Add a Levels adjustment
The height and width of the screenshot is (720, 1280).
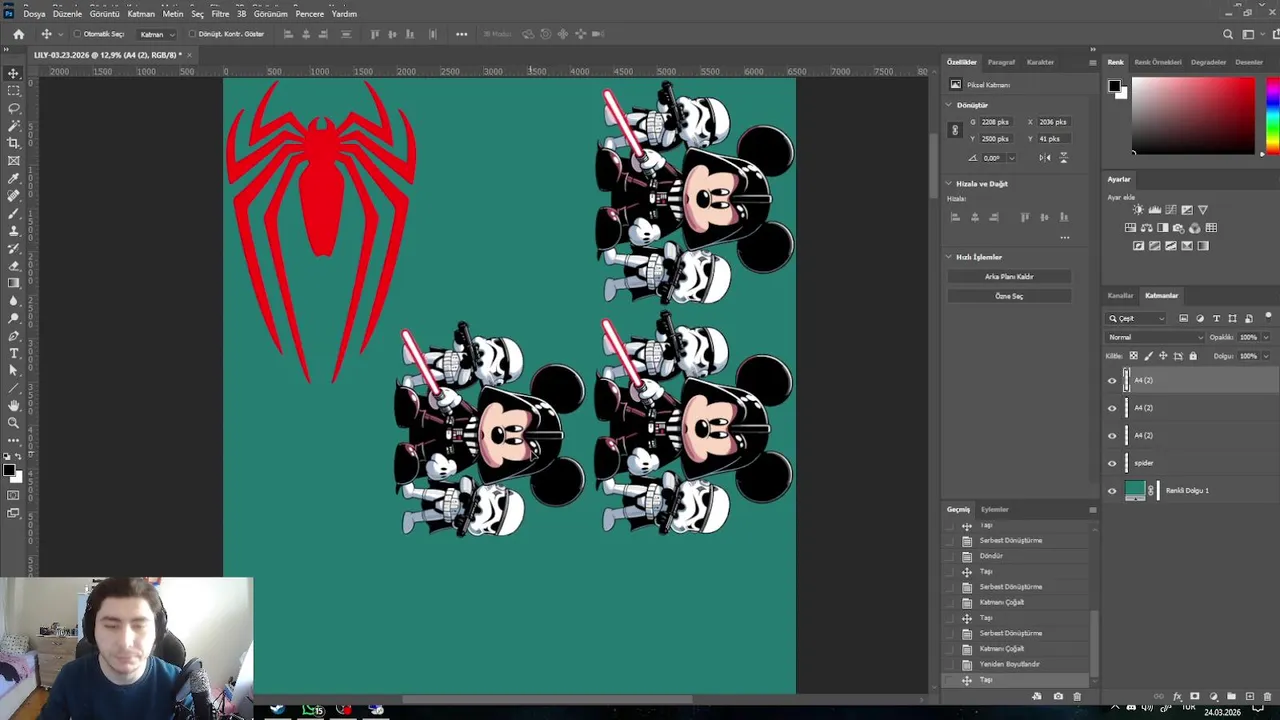tap(1155, 210)
